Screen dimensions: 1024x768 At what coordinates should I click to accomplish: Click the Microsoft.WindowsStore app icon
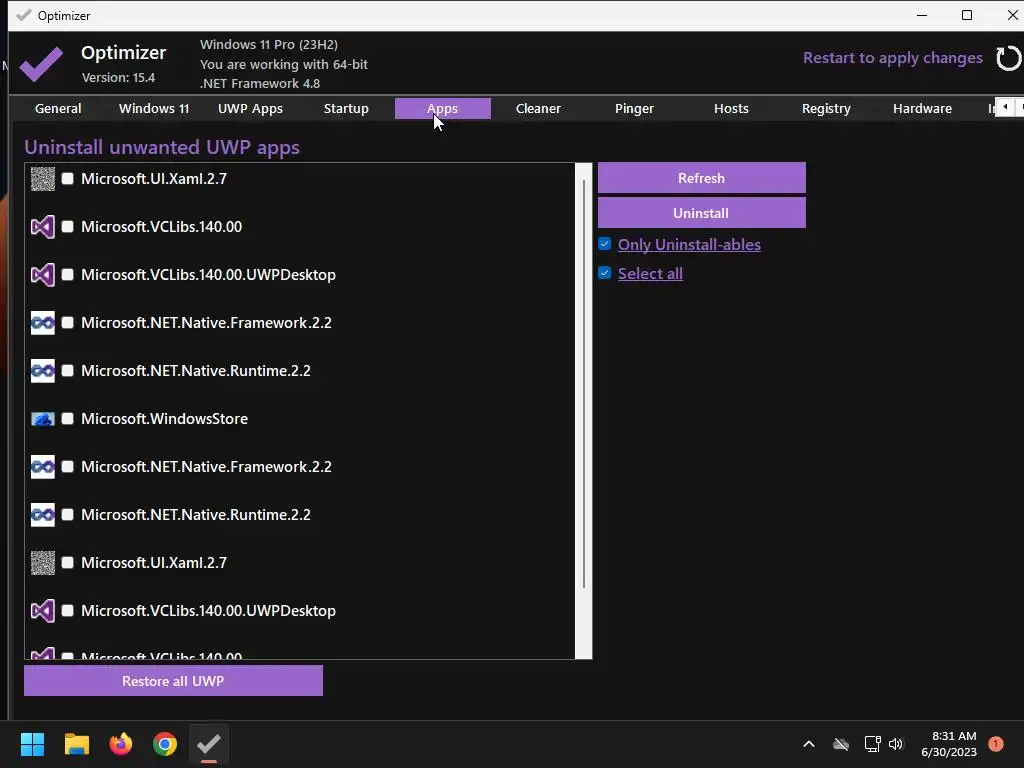coord(43,419)
